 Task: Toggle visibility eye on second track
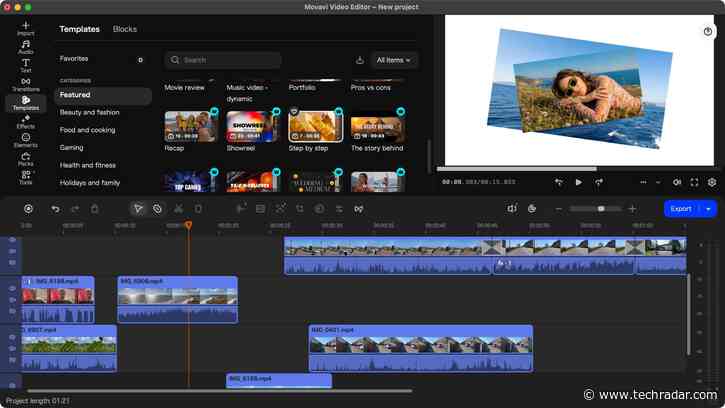(x=12, y=289)
